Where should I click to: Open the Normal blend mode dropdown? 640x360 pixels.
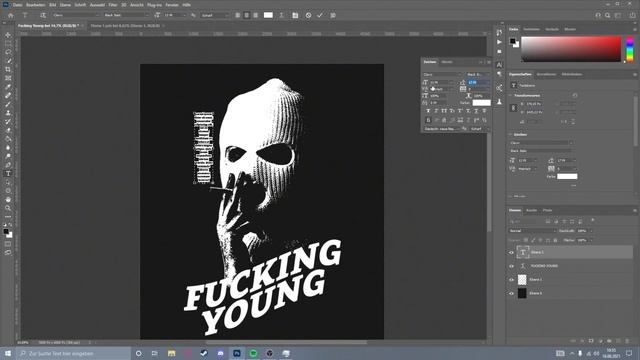pyautogui.click(x=532, y=231)
